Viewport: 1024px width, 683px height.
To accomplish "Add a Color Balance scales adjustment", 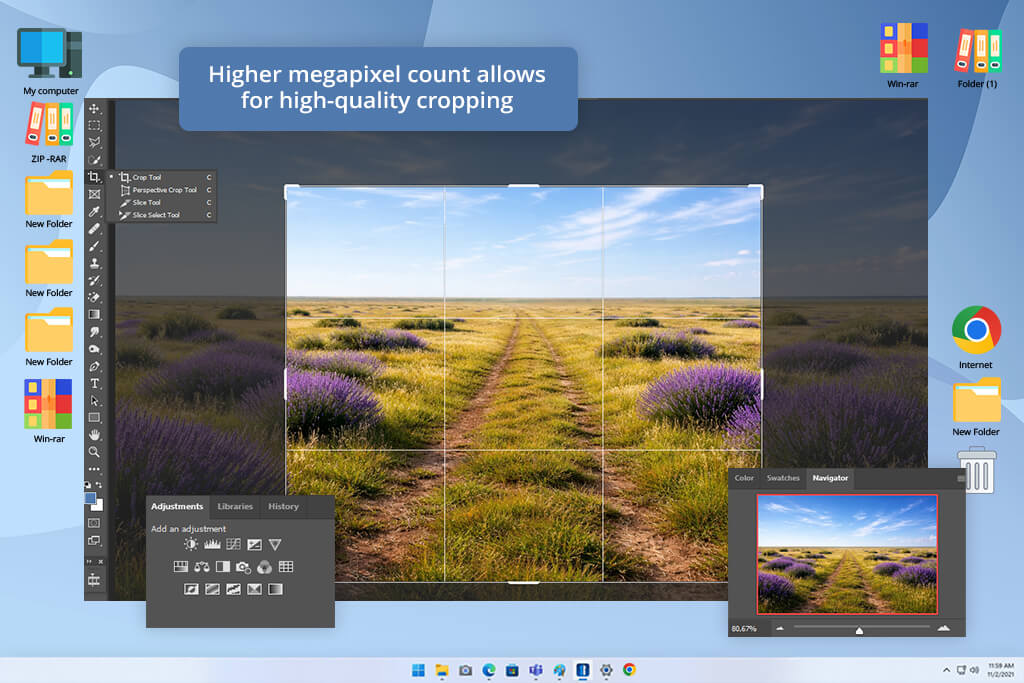I will point(202,567).
